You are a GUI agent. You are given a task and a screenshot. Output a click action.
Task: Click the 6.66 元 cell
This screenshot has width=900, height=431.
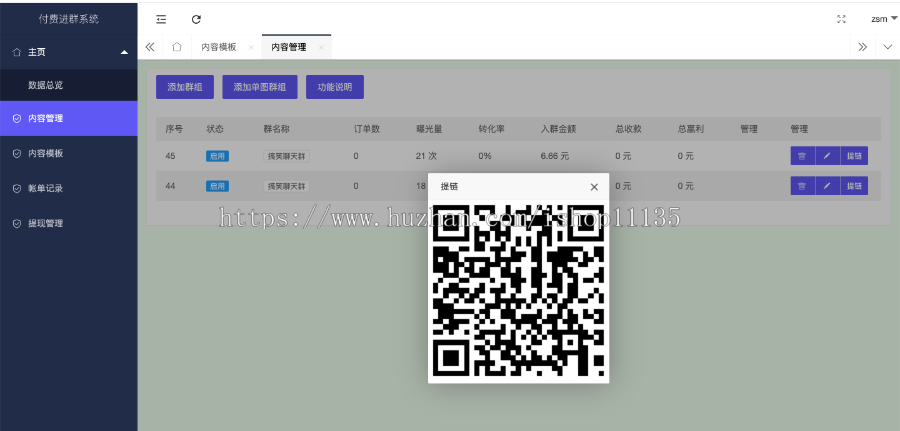pos(554,156)
